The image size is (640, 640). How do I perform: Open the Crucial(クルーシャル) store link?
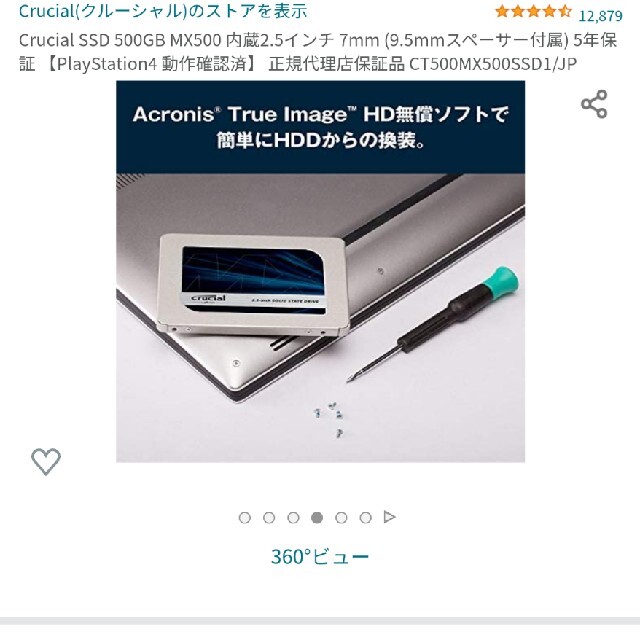(x=163, y=11)
